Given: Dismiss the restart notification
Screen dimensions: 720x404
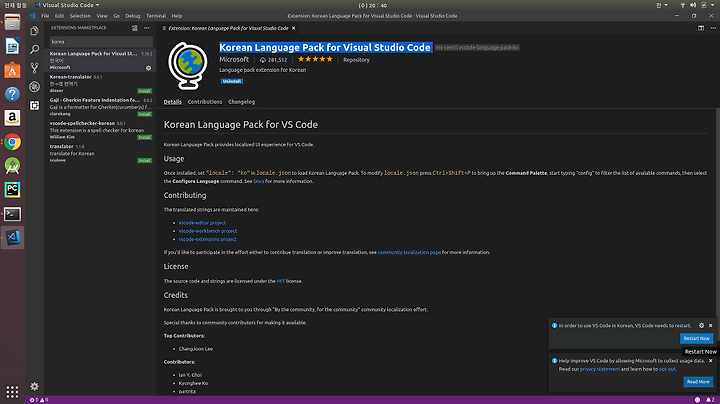Looking at the screenshot, I should click(x=711, y=325).
